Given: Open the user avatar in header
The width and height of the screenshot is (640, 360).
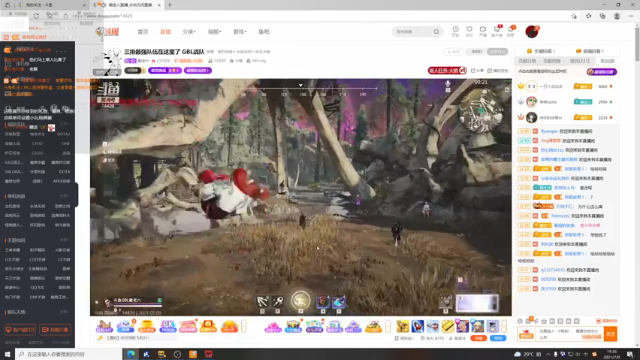Looking at the screenshot, I should pos(532,31).
